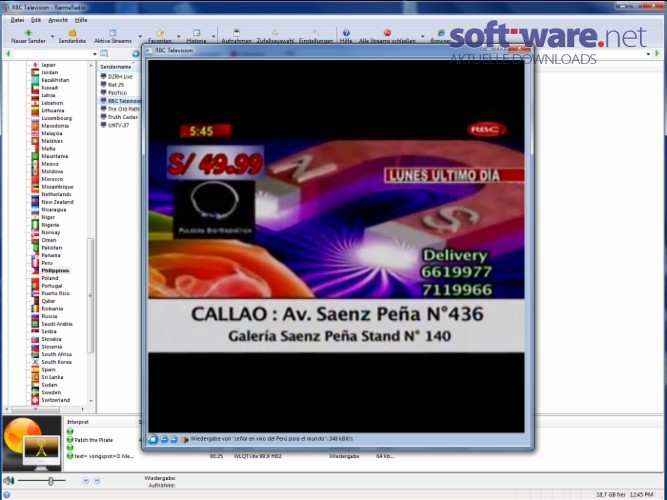Image resolution: width=667 pixels, height=500 pixels.
Task: Open the search combo box dropdown
Action: 94,54
